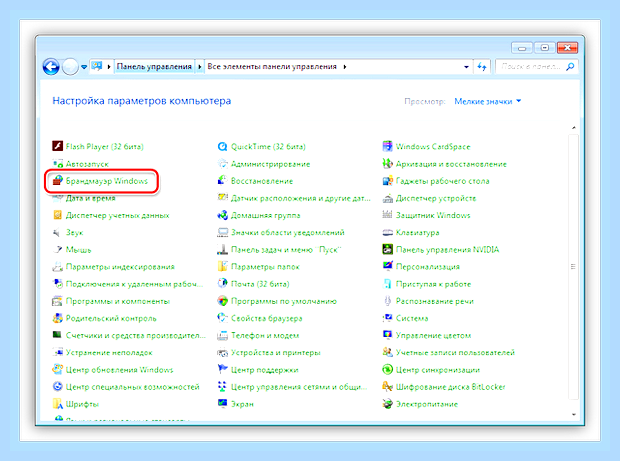Go back with the Back arrow button
The height and width of the screenshot is (461, 620).
(51, 66)
